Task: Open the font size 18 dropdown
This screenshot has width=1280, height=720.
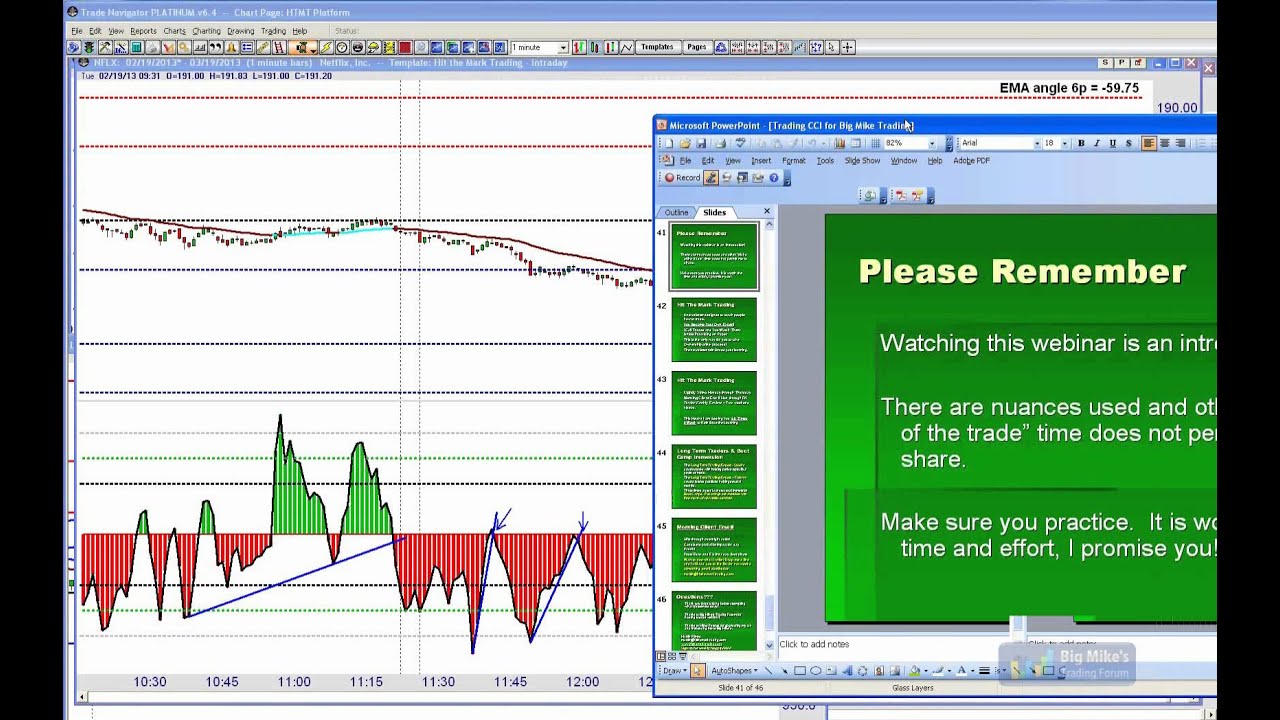Action: tap(1063, 143)
